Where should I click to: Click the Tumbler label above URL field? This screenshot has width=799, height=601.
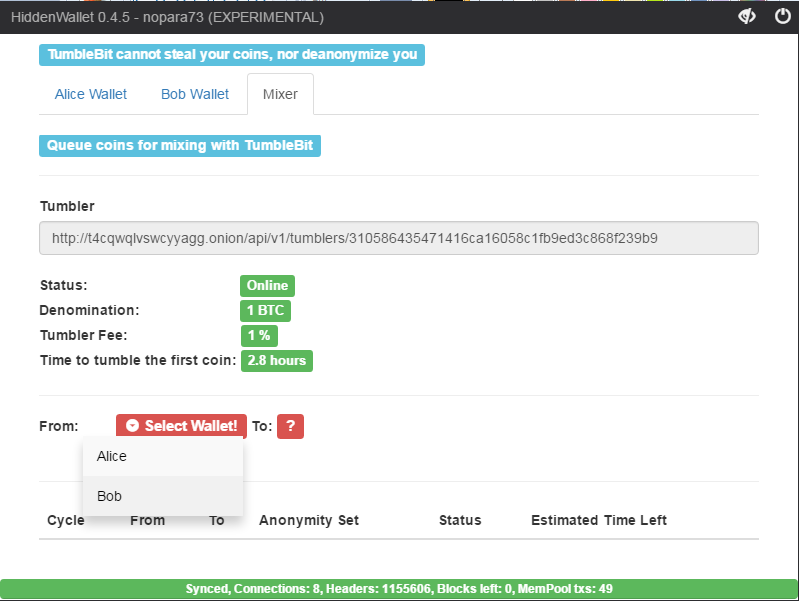coord(67,206)
